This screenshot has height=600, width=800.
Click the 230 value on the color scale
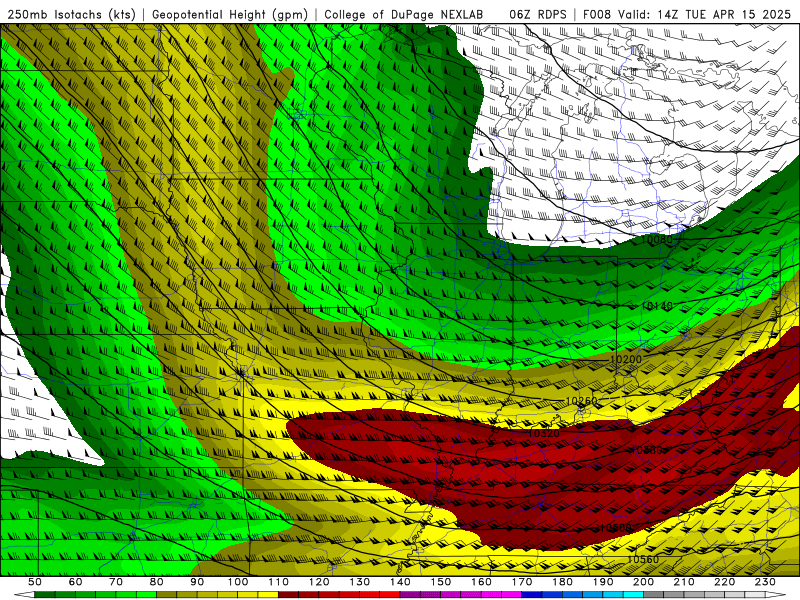765,582
